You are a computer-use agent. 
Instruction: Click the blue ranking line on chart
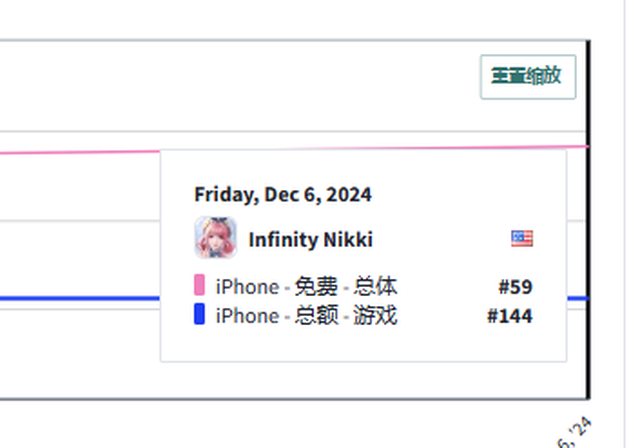(80, 298)
